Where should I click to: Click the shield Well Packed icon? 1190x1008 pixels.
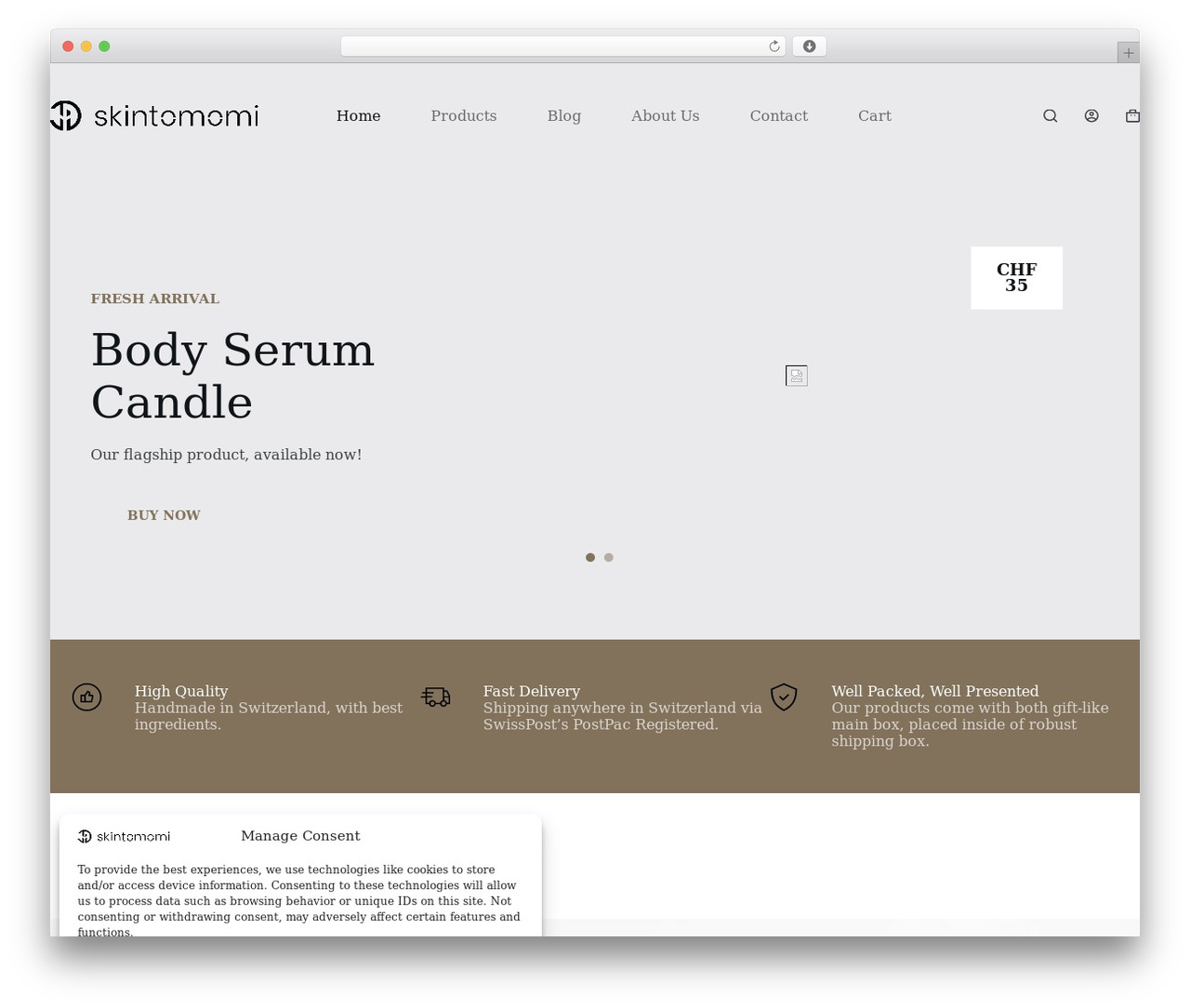[x=784, y=696]
